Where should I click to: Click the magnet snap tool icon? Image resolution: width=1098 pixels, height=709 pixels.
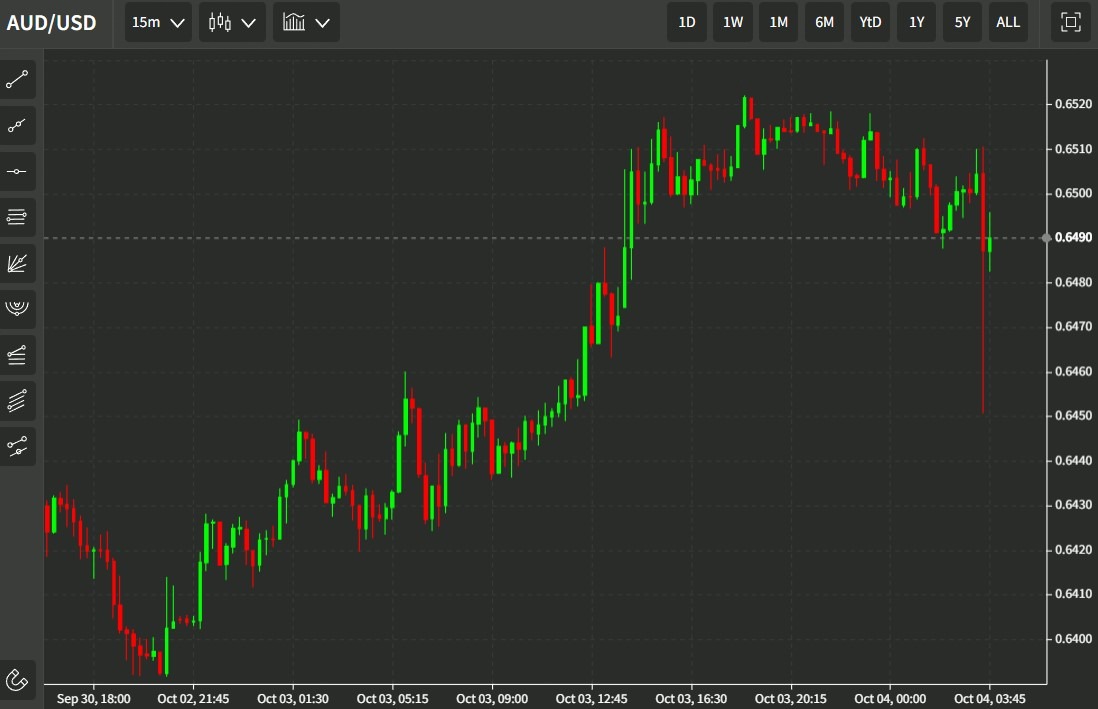(x=17, y=680)
